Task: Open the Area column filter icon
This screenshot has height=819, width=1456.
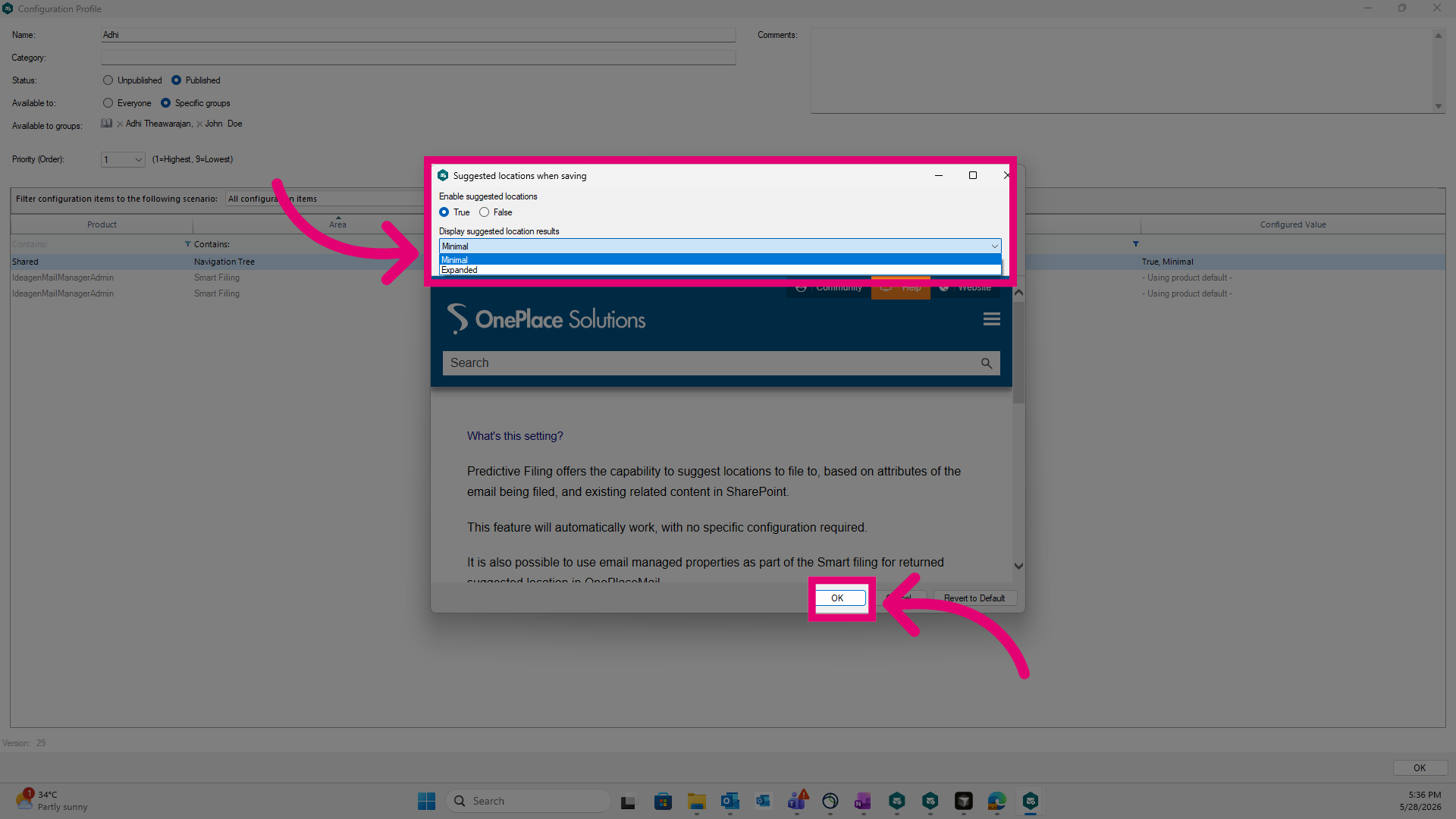Action: 188,244
